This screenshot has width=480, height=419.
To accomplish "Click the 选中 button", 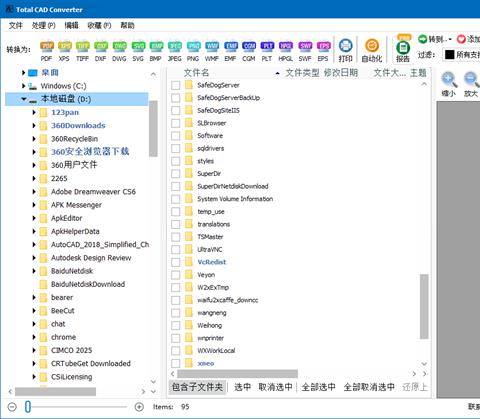I will tap(242, 387).
